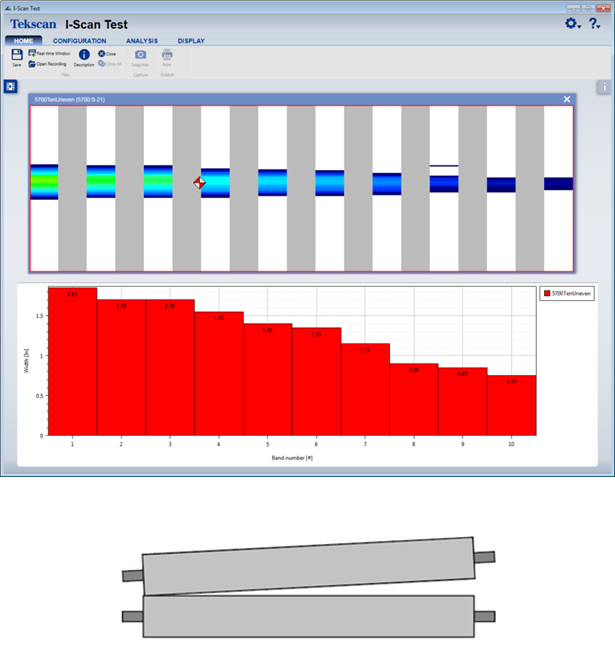Click the Print icon in the Publish group

pos(167,58)
